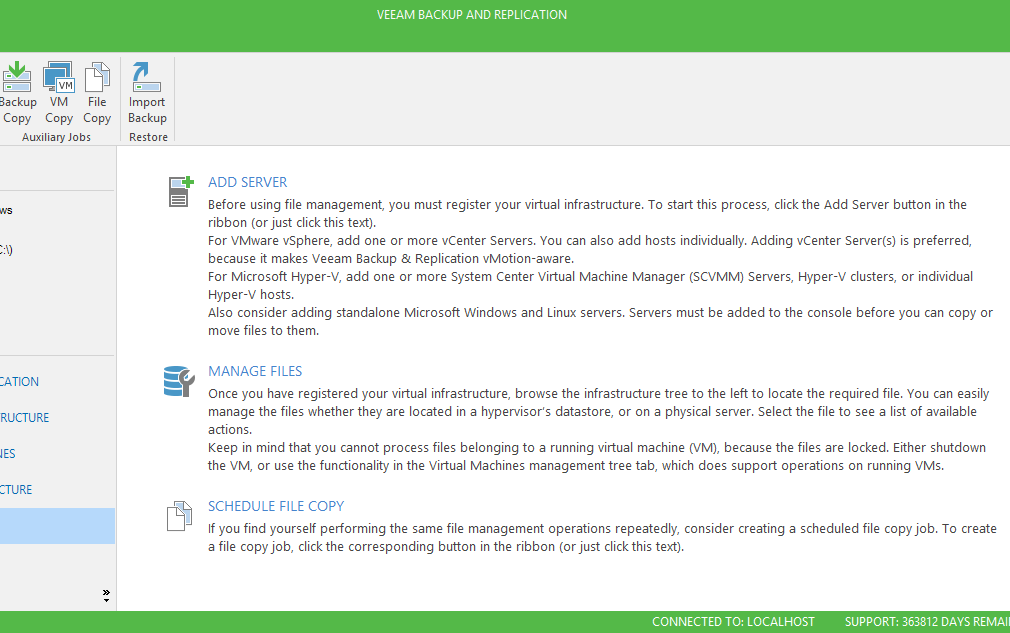Click the Schedule File Copy documents icon
Image resolution: width=1010 pixels, height=633 pixels.
[x=180, y=516]
